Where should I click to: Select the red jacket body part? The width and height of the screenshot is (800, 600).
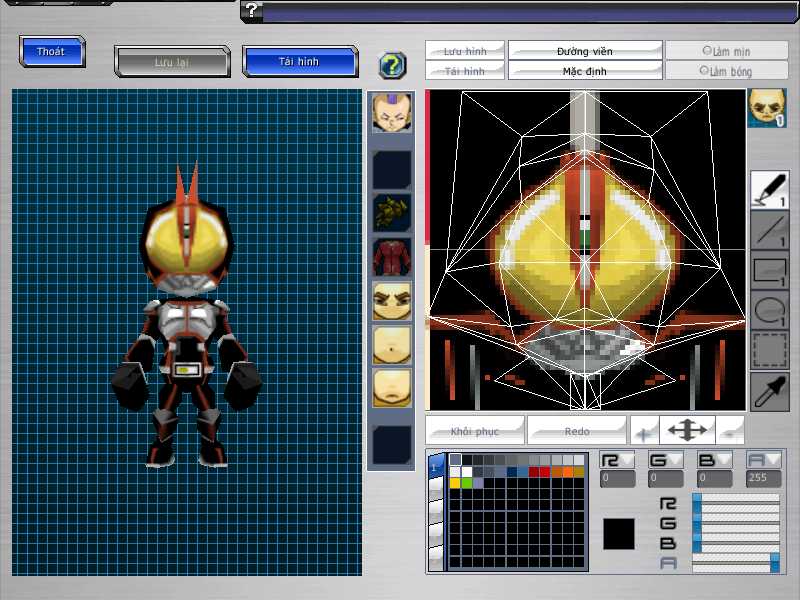(391, 257)
